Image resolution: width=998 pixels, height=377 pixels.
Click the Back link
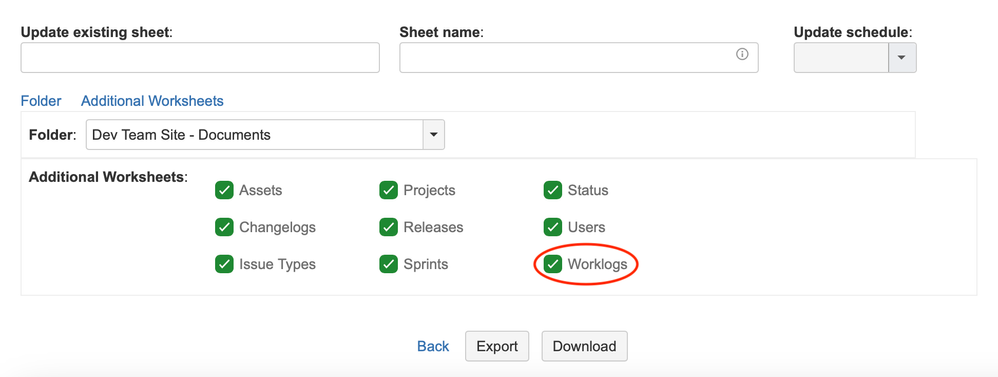(x=433, y=346)
